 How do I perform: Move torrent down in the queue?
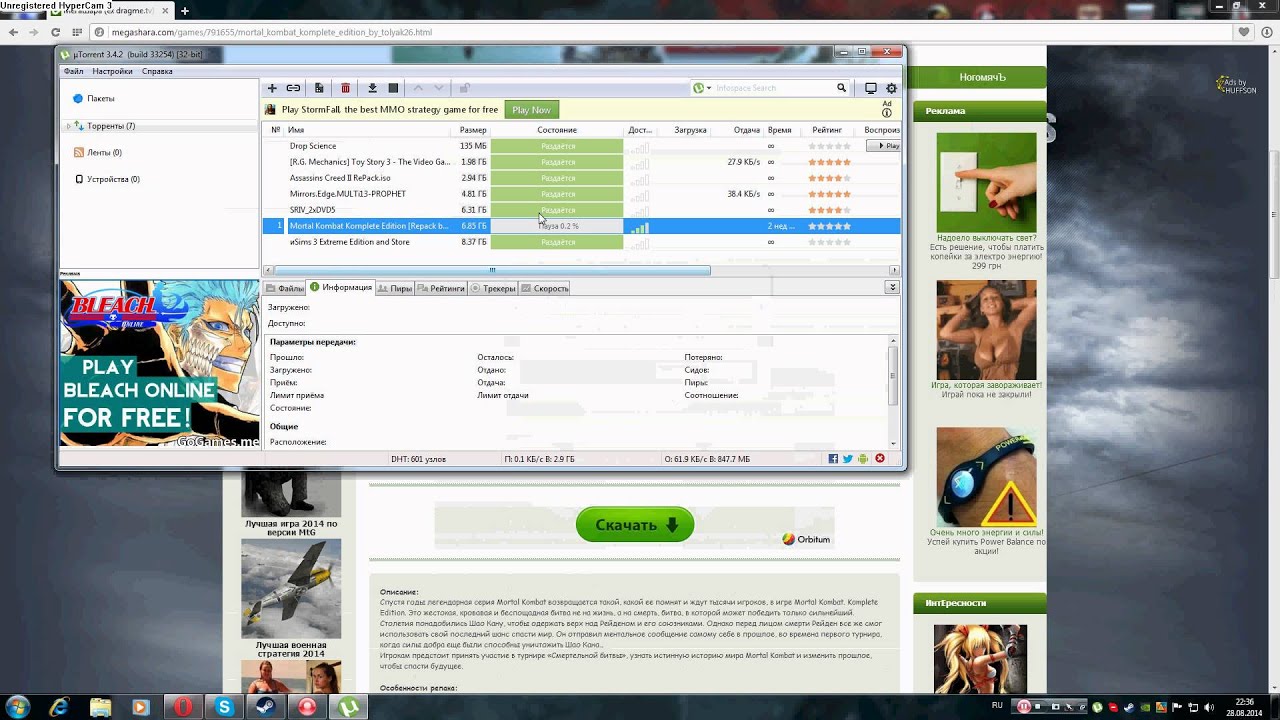439,88
